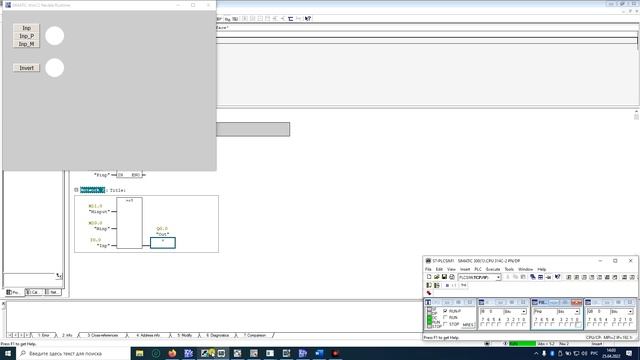Click first icon of PLCSIM second toolbar row

point(429,285)
